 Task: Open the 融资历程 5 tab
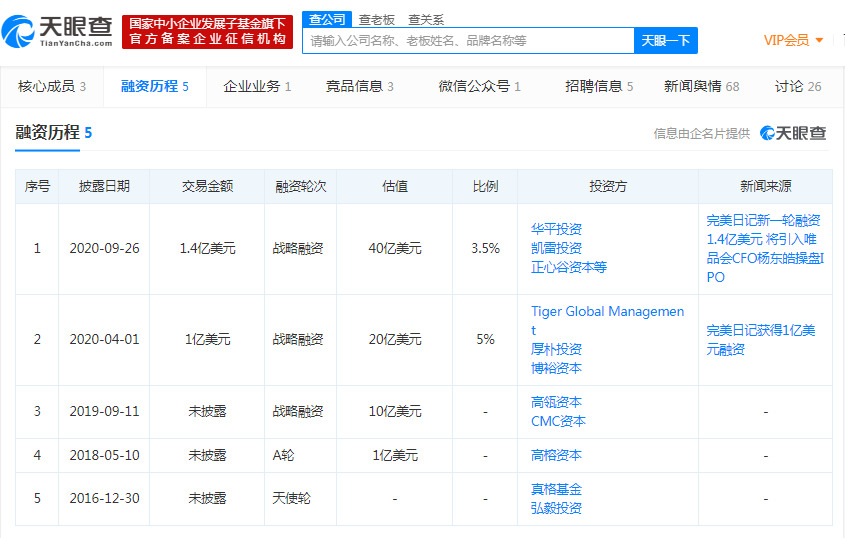(155, 86)
